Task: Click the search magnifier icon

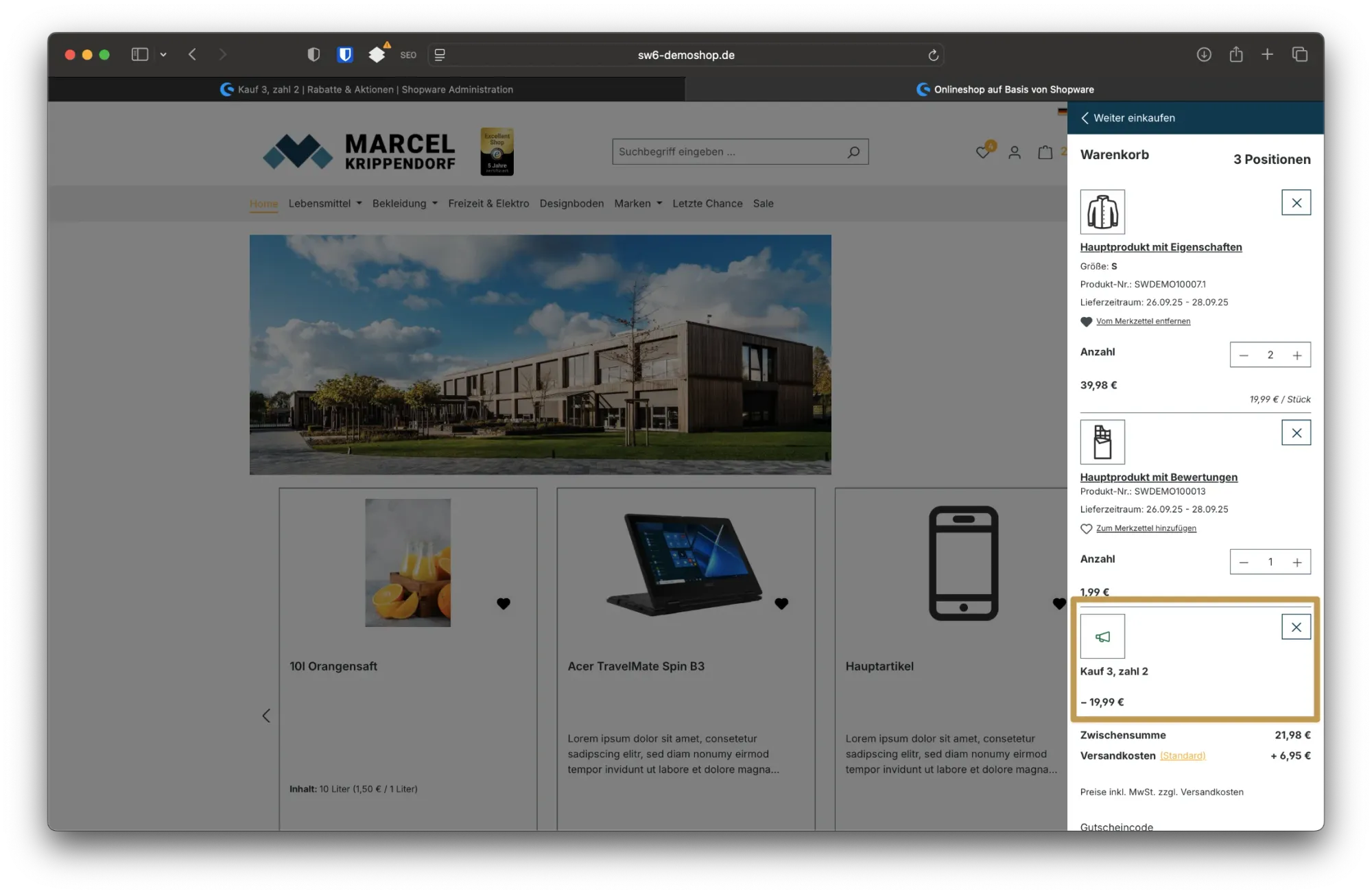Action: coord(853,152)
